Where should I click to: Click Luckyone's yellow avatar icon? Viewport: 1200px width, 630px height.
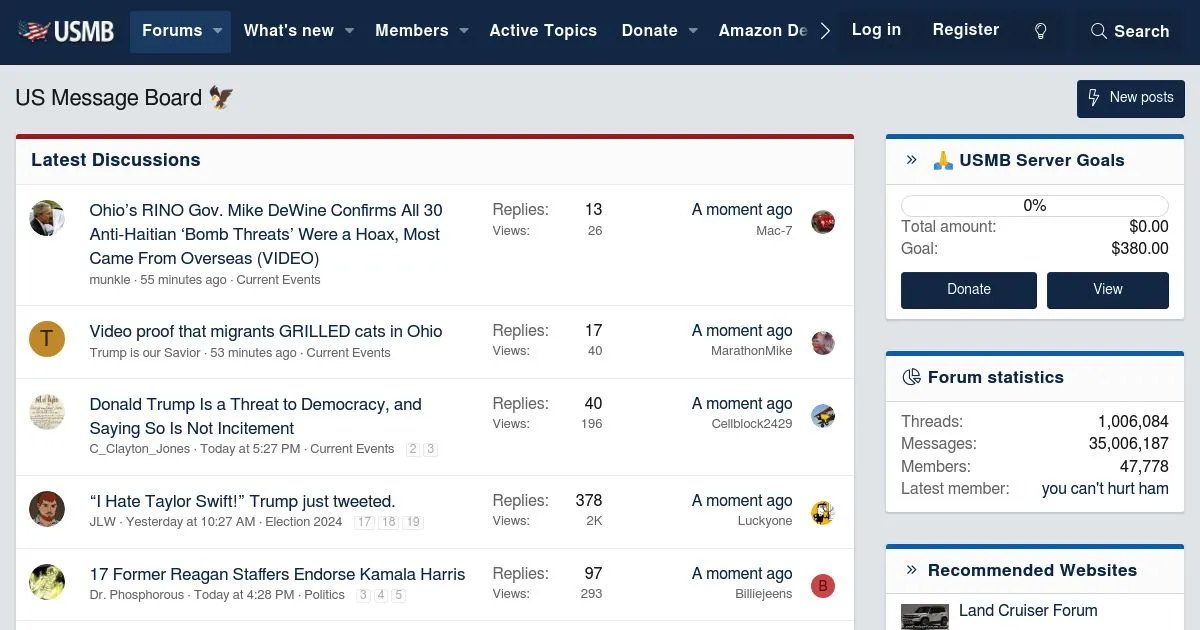822,513
